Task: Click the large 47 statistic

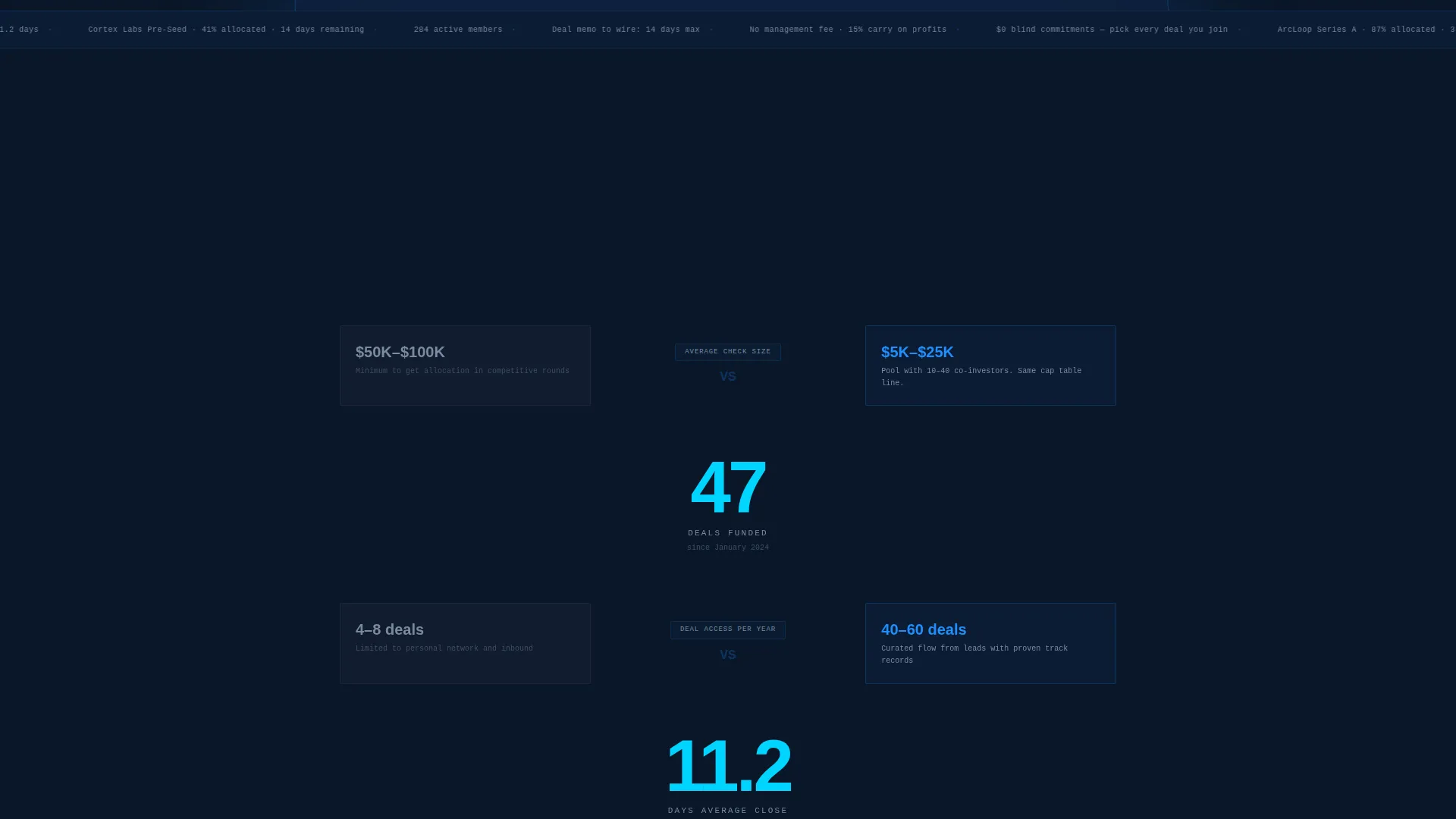Action: [728, 488]
